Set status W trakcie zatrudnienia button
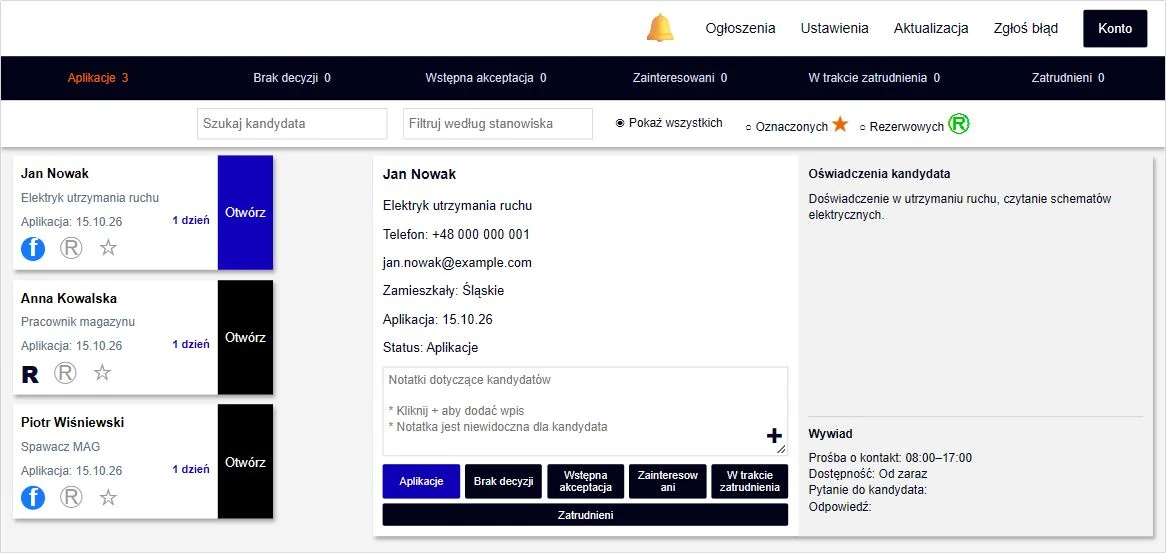This screenshot has height=553, width=1166. [750, 481]
